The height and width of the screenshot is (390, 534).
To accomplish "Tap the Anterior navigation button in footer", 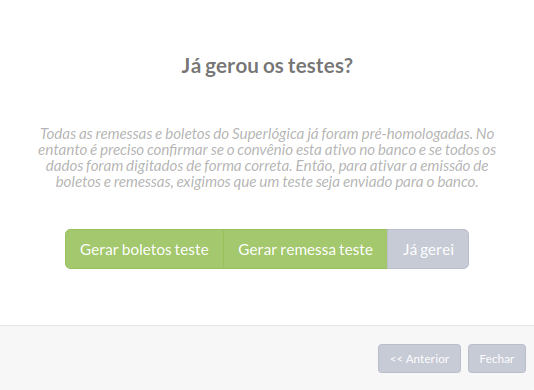I will tap(419, 358).
